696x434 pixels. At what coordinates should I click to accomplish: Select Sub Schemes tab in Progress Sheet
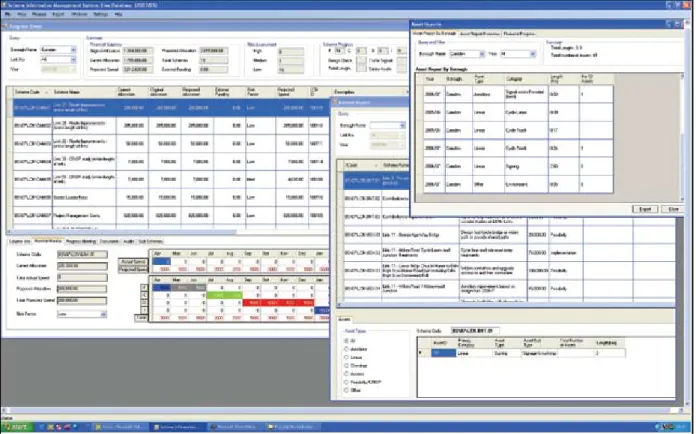click(x=150, y=241)
